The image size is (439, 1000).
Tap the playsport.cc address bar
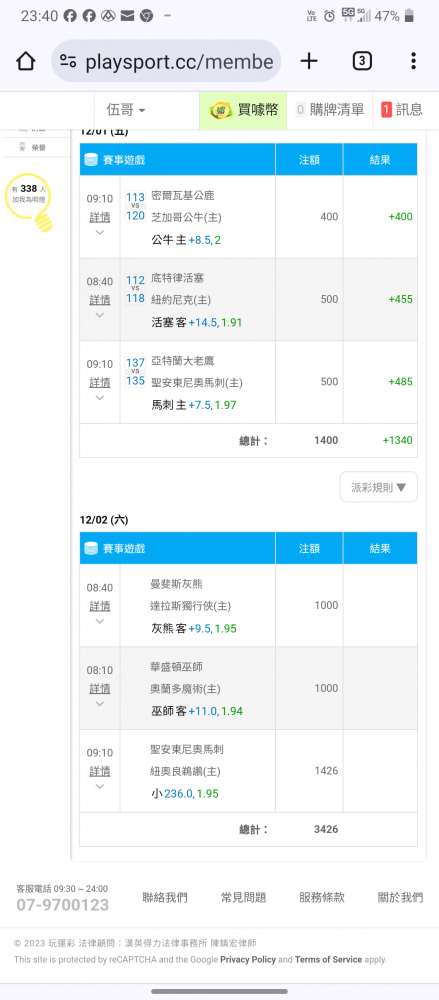point(166,61)
